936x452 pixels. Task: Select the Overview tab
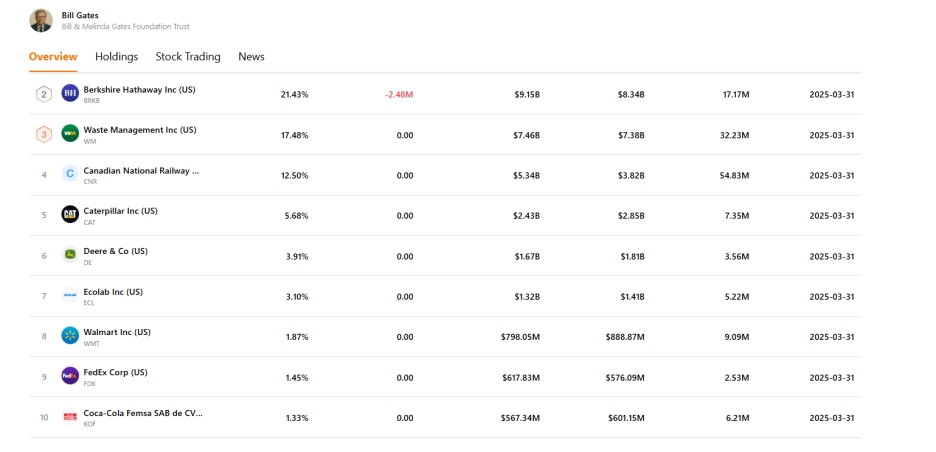(53, 57)
